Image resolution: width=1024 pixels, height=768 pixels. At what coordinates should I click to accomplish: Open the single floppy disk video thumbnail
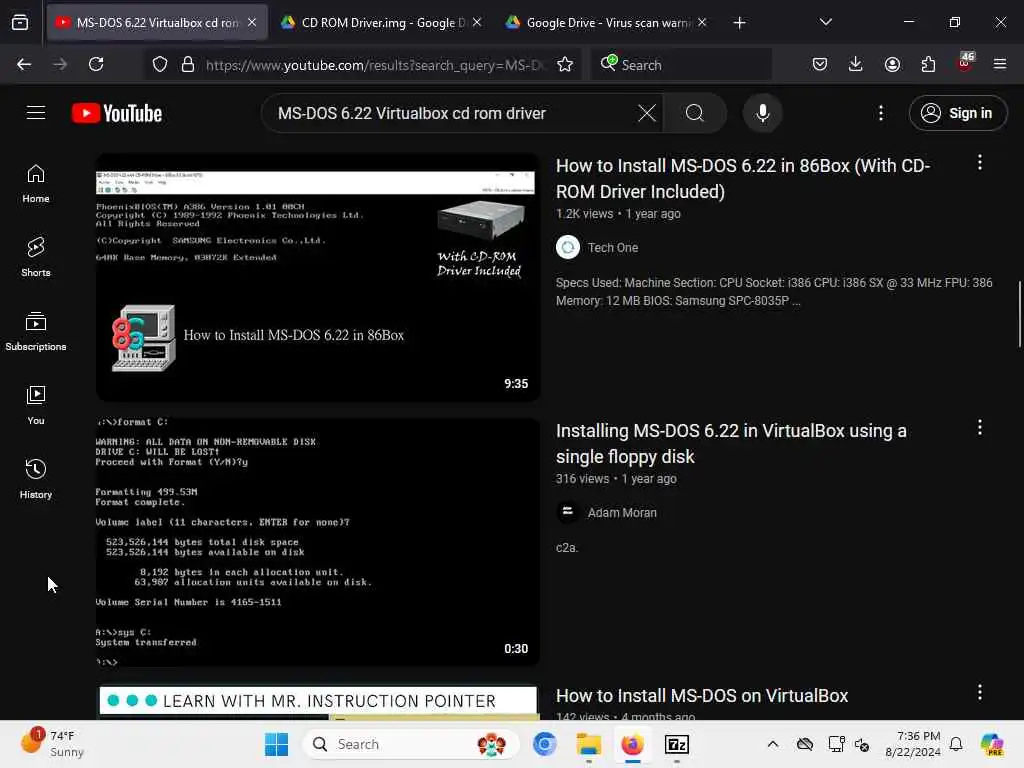pyautogui.click(x=317, y=542)
